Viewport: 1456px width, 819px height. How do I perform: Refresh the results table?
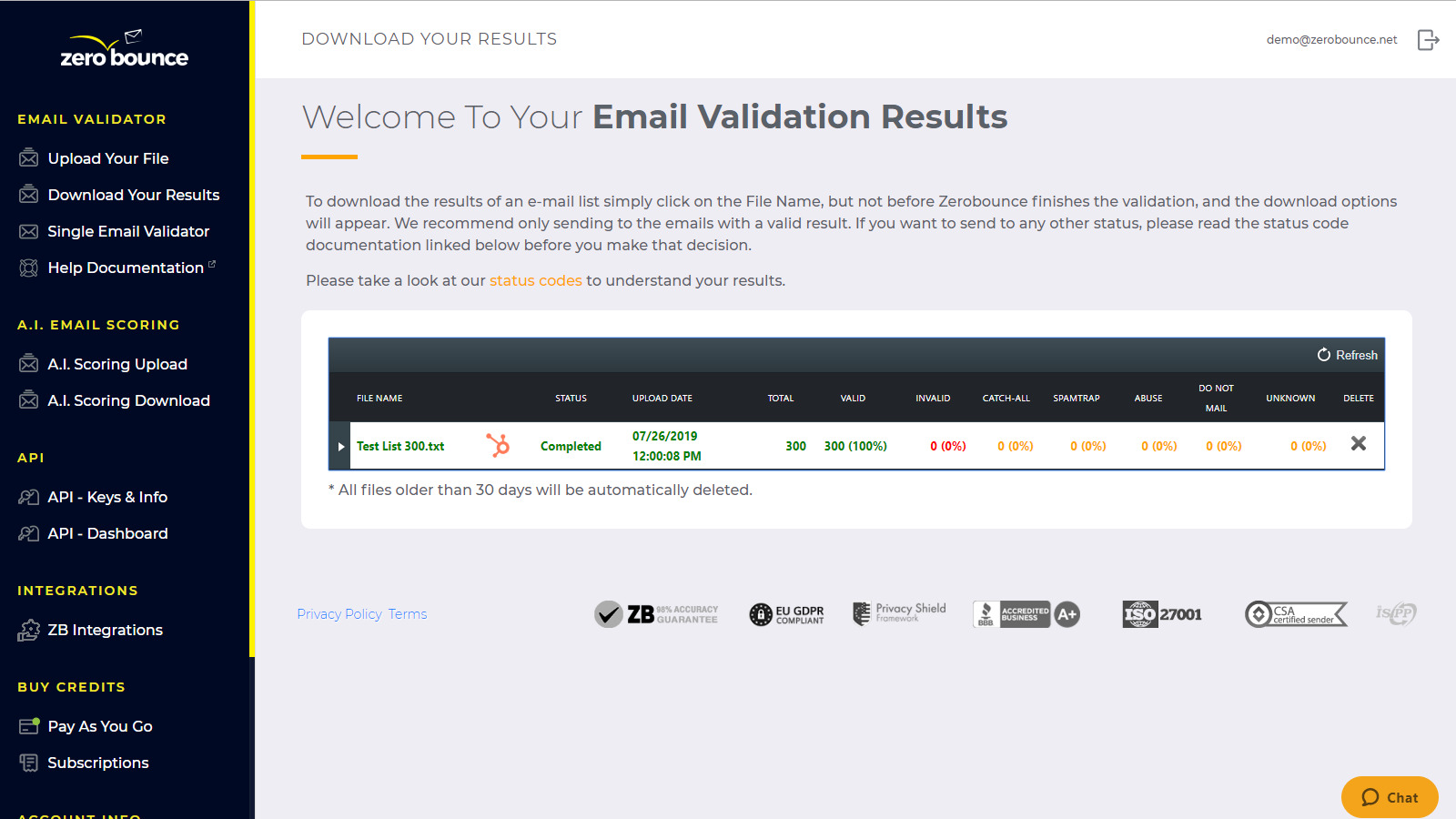pyautogui.click(x=1347, y=355)
